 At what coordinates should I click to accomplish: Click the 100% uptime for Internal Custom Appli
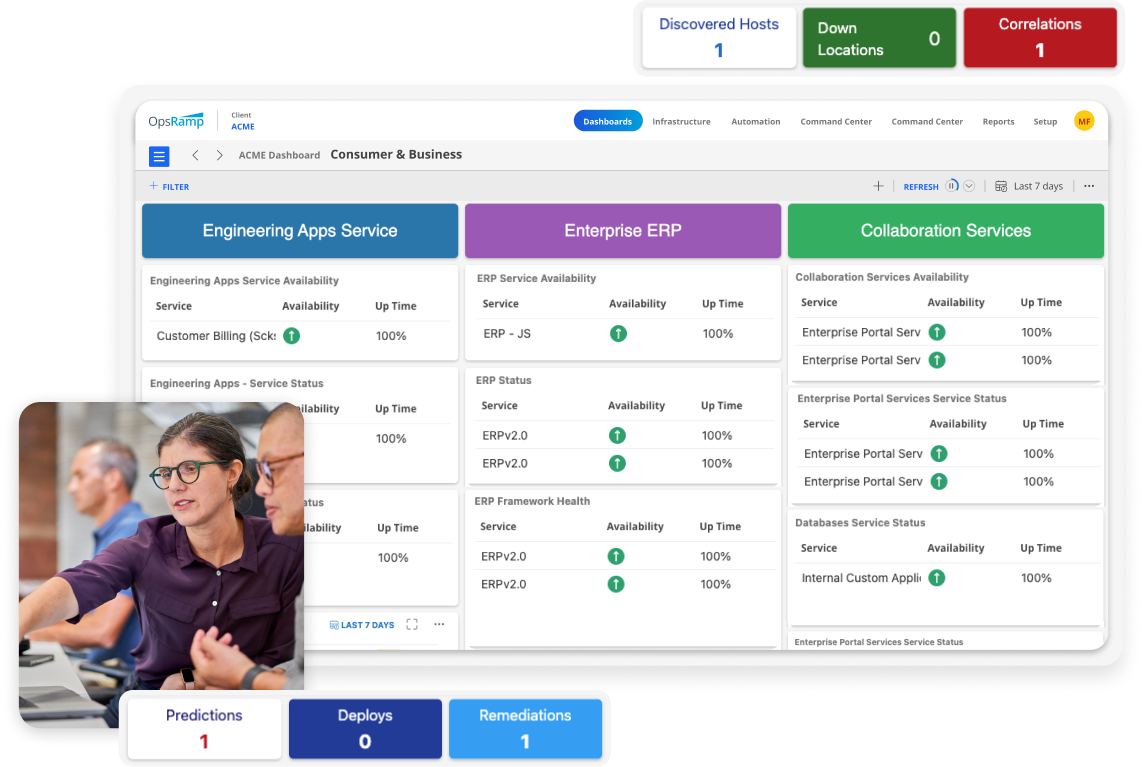[x=1036, y=579]
